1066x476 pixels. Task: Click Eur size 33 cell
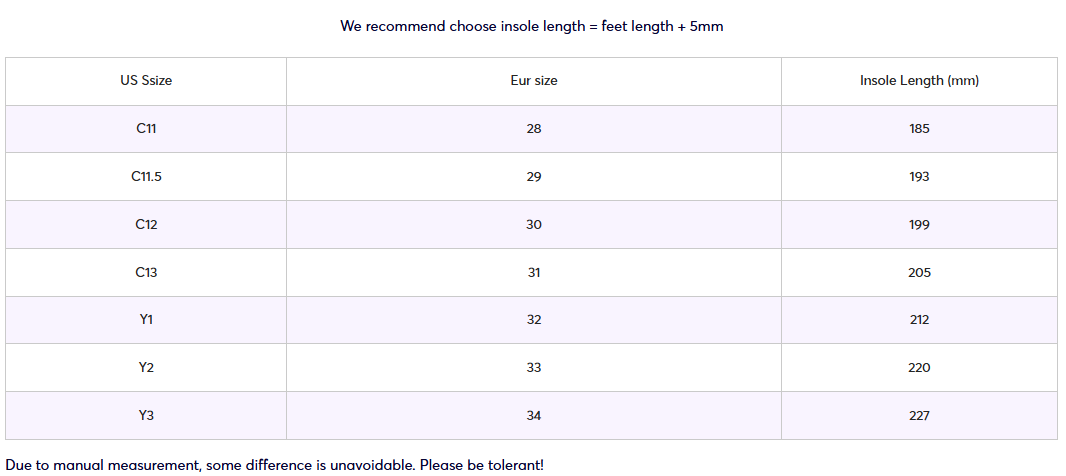[534, 368]
